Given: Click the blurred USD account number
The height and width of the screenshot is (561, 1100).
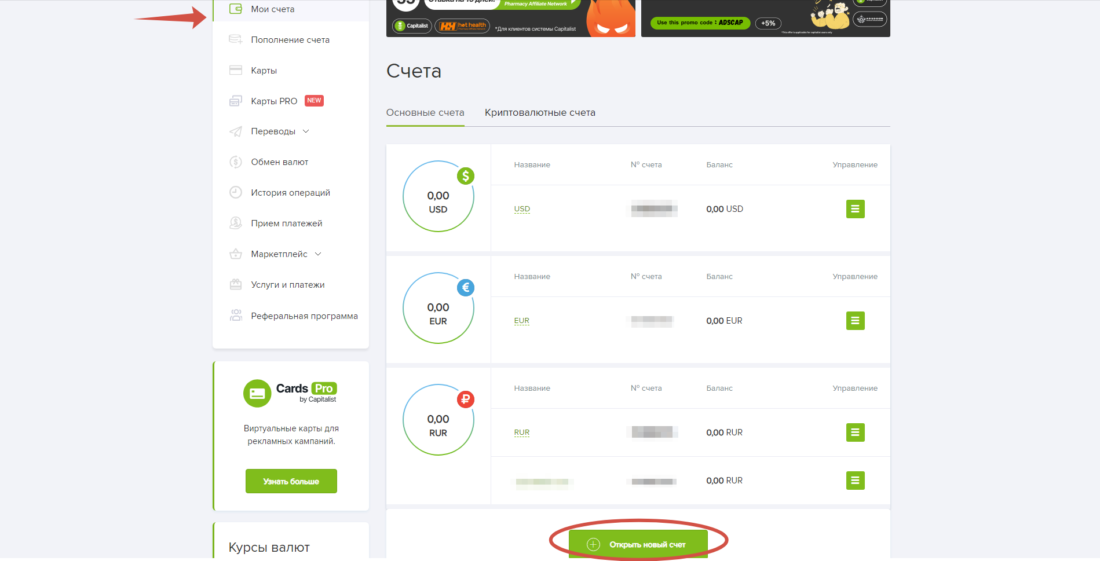Looking at the screenshot, I should (654, 209).
